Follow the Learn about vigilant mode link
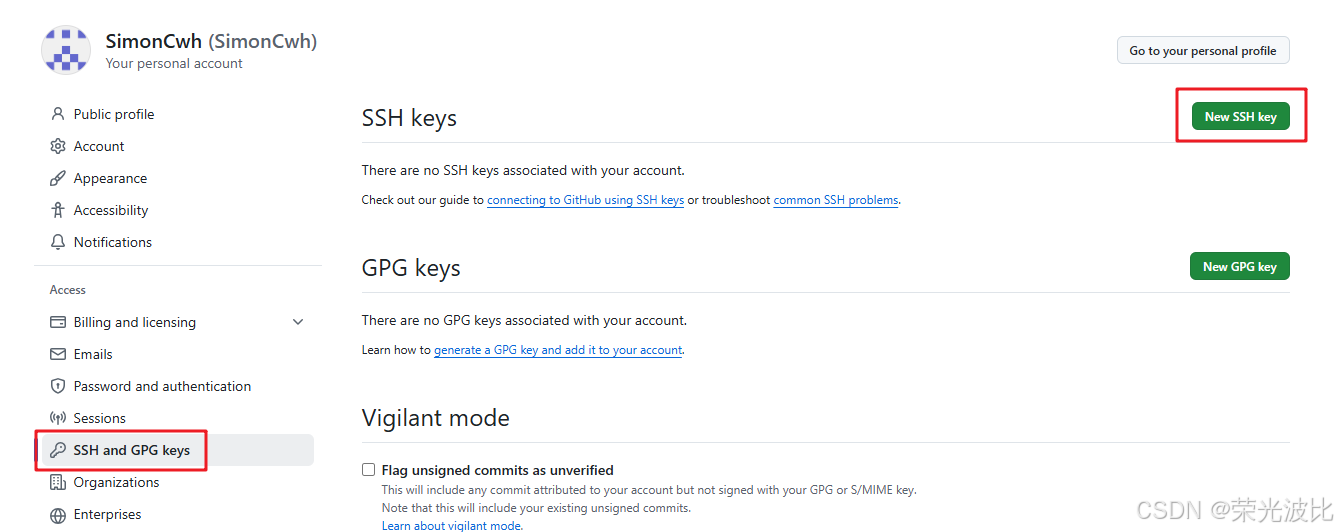This screenshot has width=1338, height=532. pyautogui.click(x=451, y=526)
